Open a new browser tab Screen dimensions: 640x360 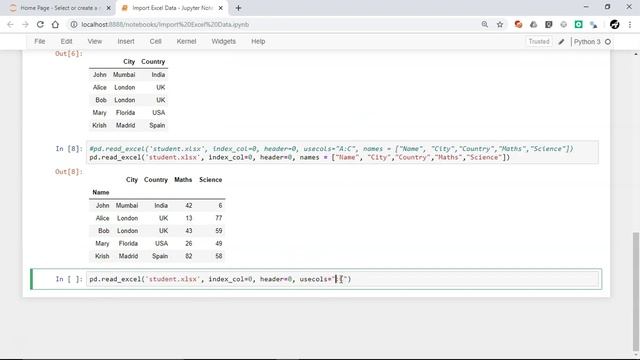[x=238, y=8]
